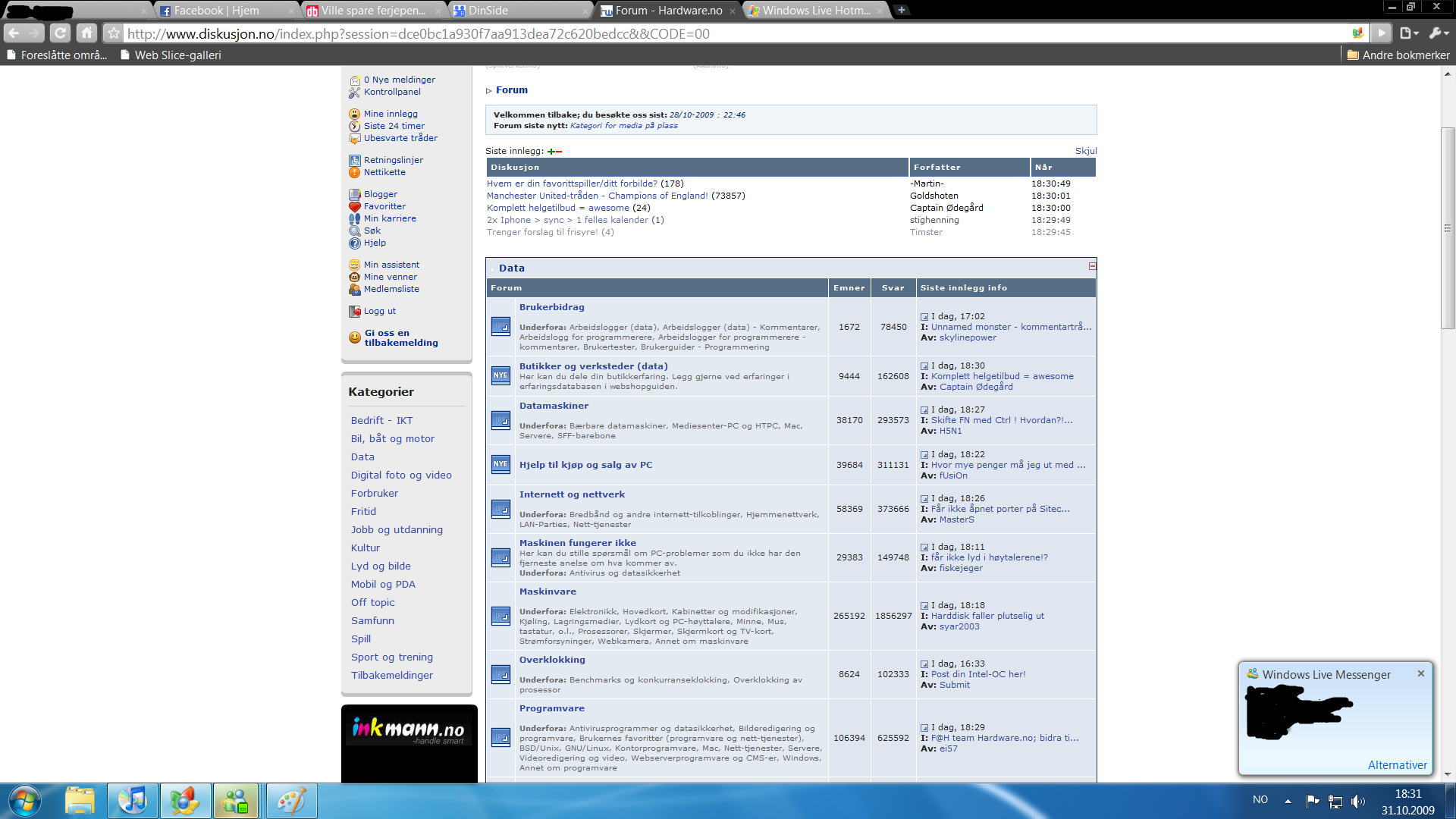Click the taskbar volume speaker icon
Image resolution: width=1456 pixels, height=819 pixels.
1357,801
